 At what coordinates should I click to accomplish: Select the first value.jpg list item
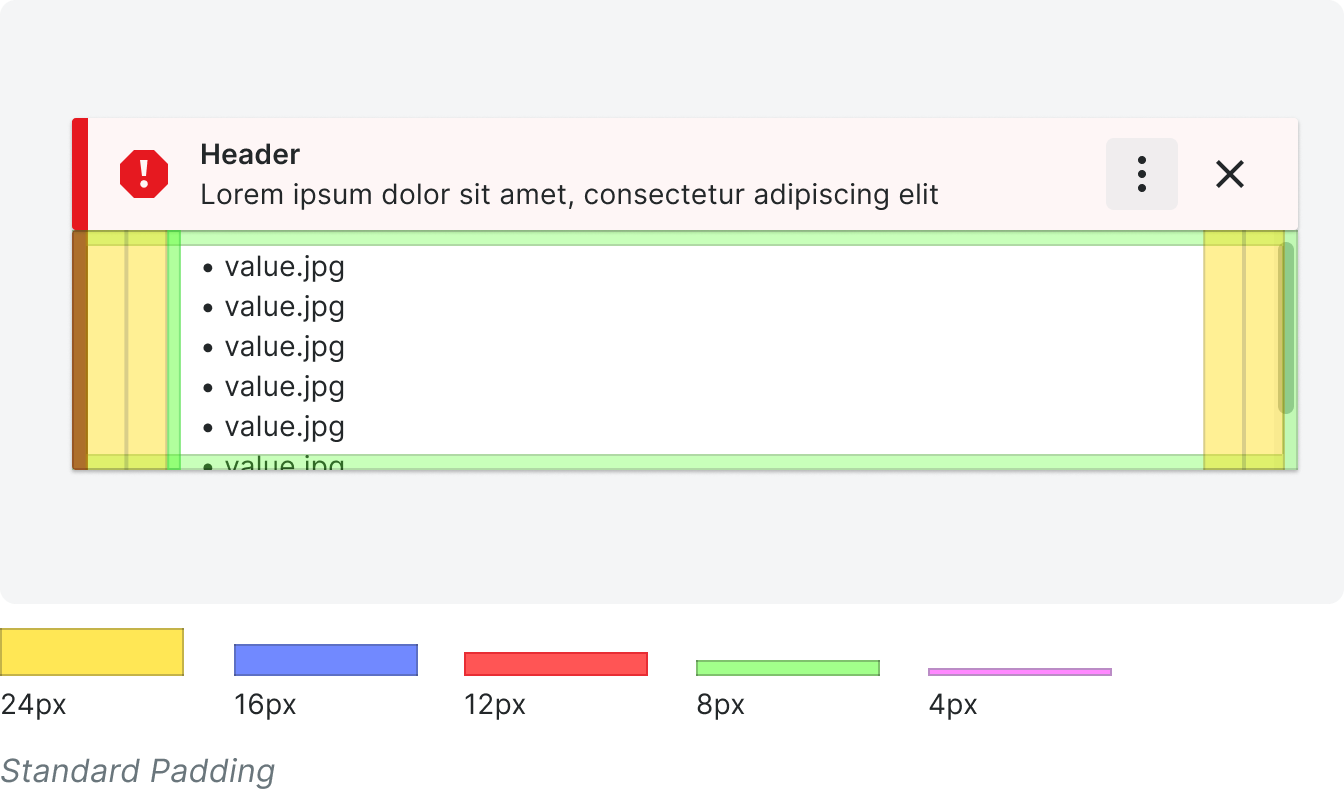point(274,267)
